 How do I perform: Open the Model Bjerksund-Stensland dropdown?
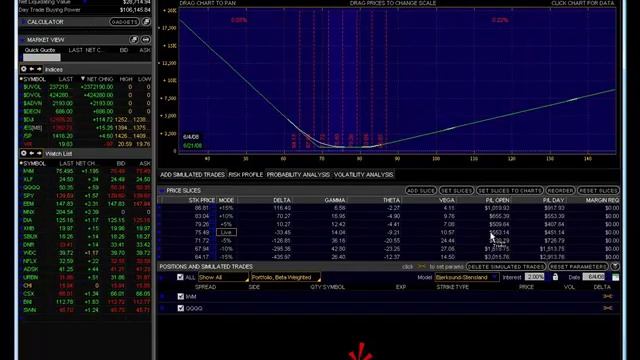coord(467,277)
